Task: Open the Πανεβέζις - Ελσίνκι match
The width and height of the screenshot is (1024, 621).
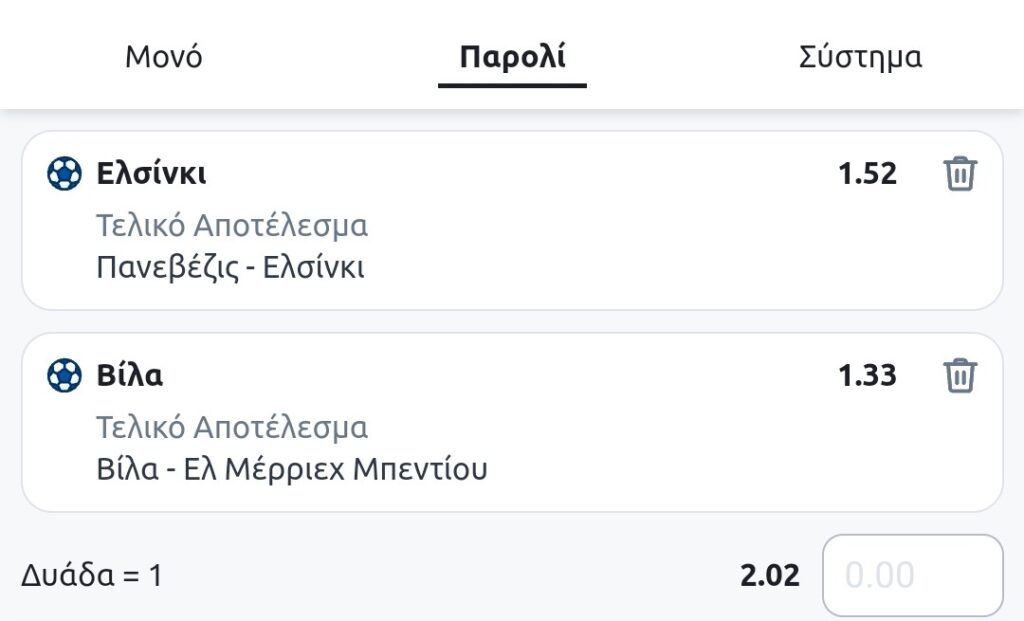Action: [230, 268]
